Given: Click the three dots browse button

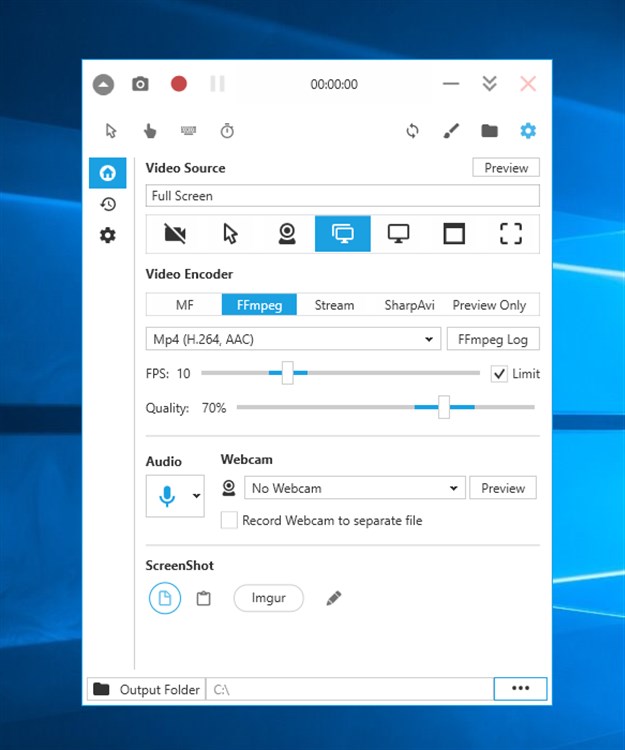Looking at the screenshot, I should [520, 689].
